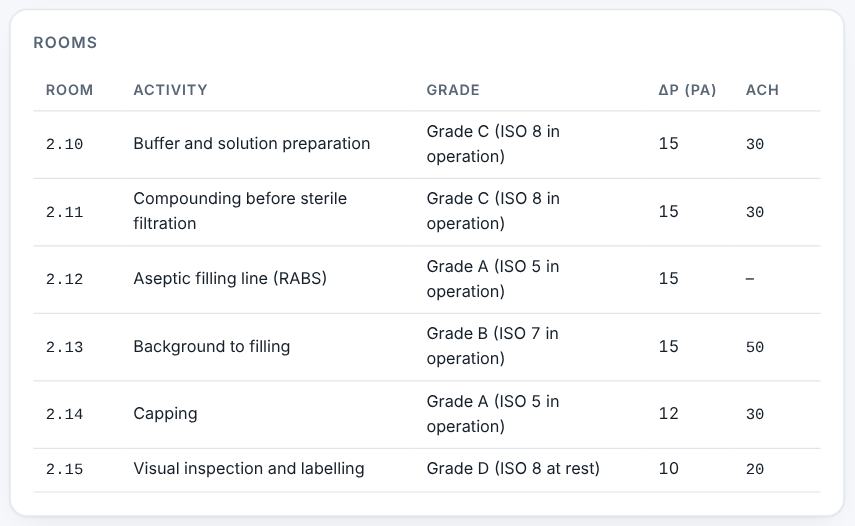Click ACH value 30 in room 2.11 row

coord(755,212)
